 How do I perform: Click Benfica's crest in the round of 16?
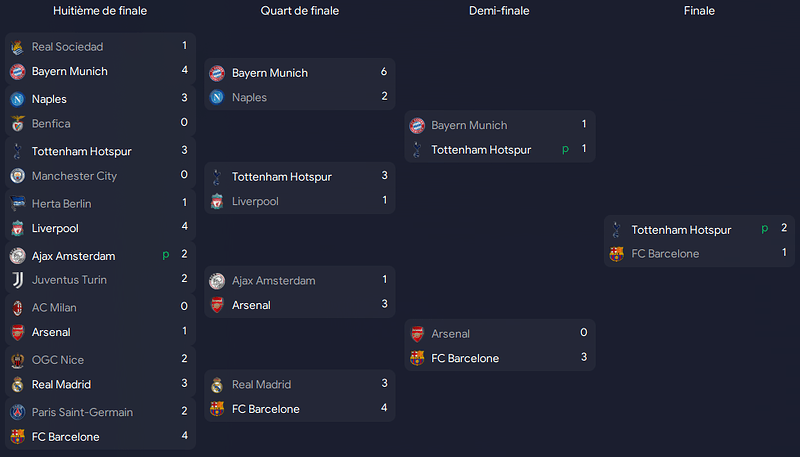[17, 123]
